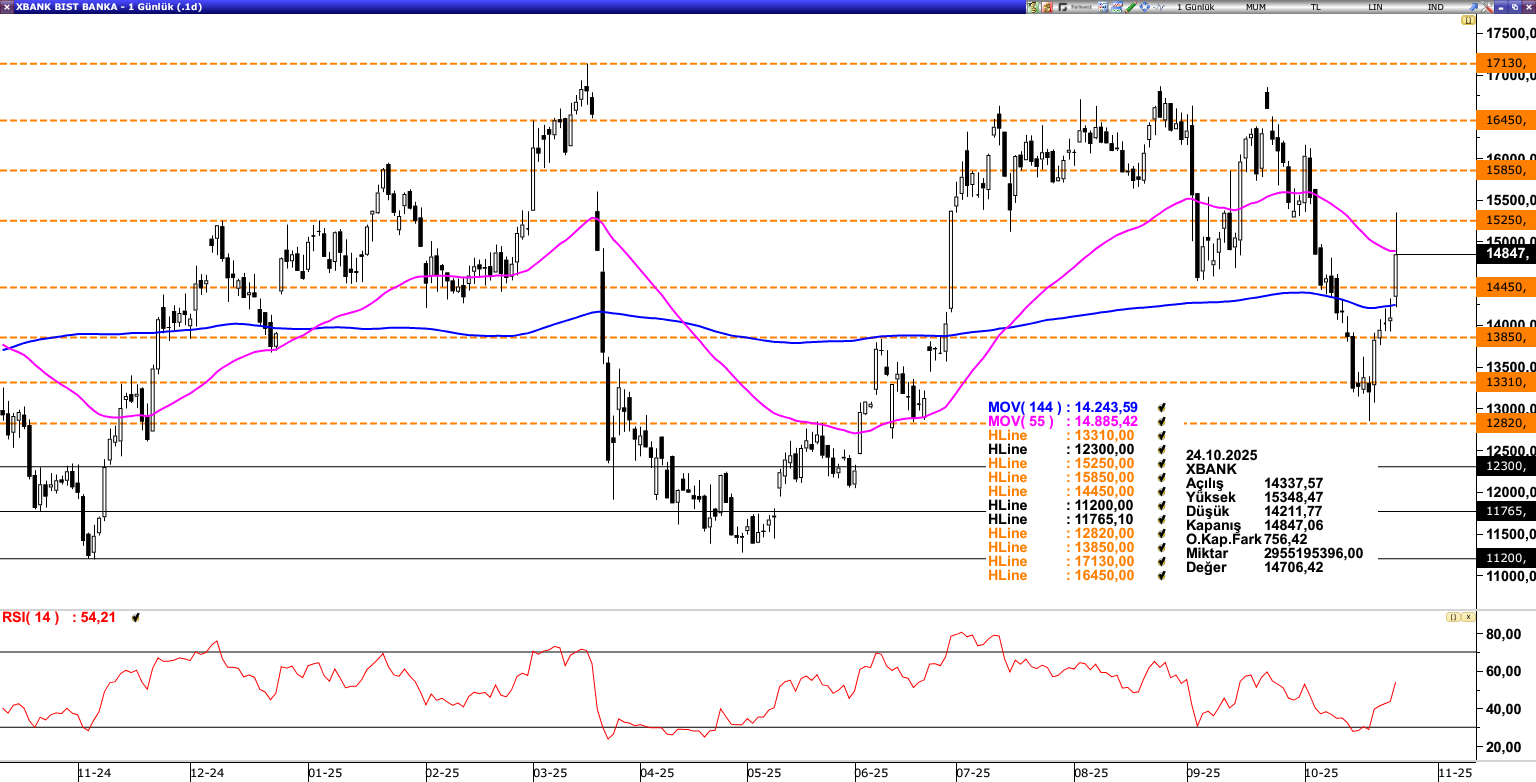Click the blue diagonal arrow icon
The width and height of the screenshot is (1536, 782).
coord(1473,7)
